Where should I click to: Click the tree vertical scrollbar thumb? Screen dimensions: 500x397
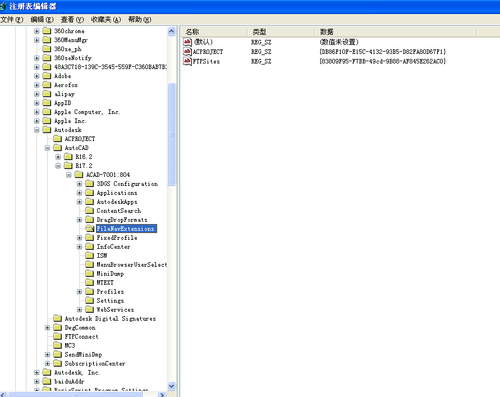[172, 134]
